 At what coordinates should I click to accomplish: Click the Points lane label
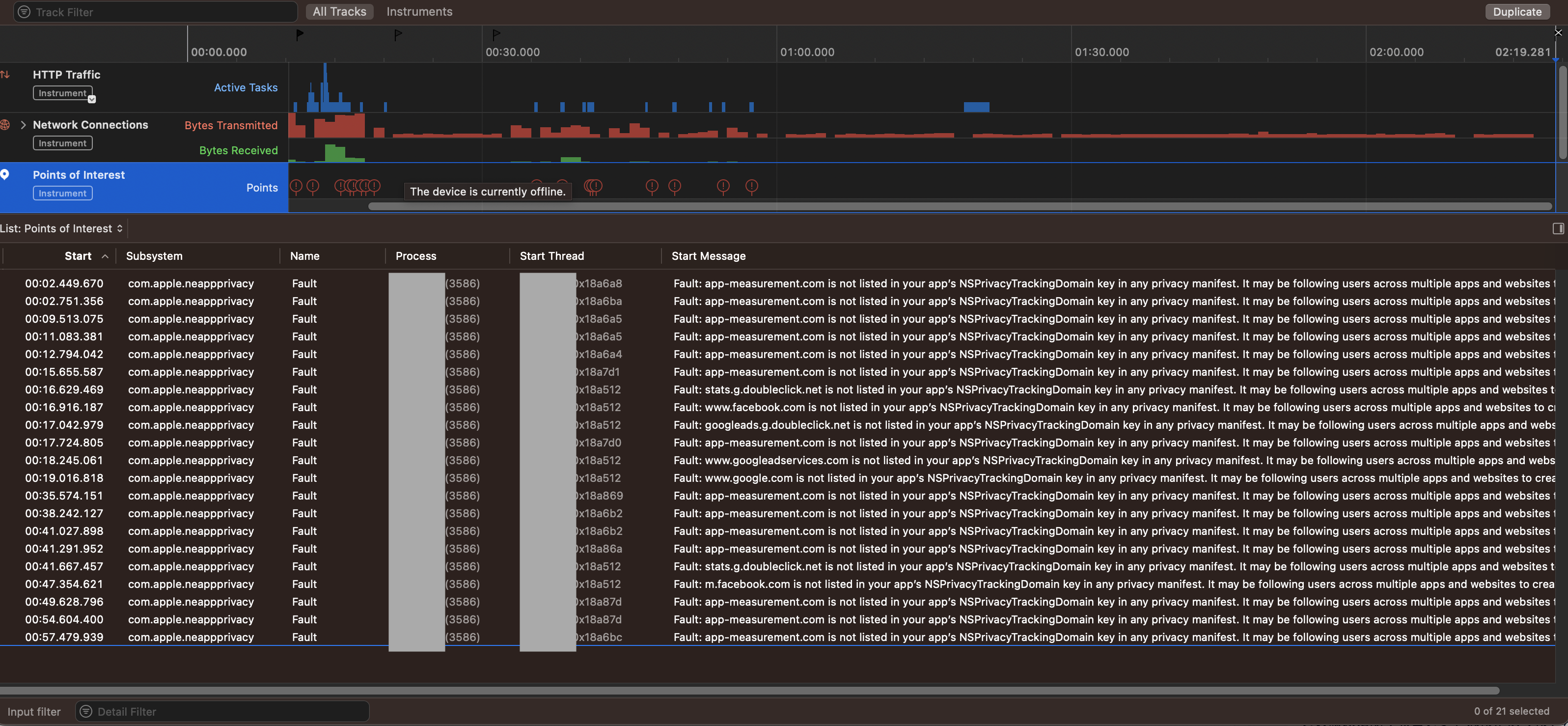(262, 188)
